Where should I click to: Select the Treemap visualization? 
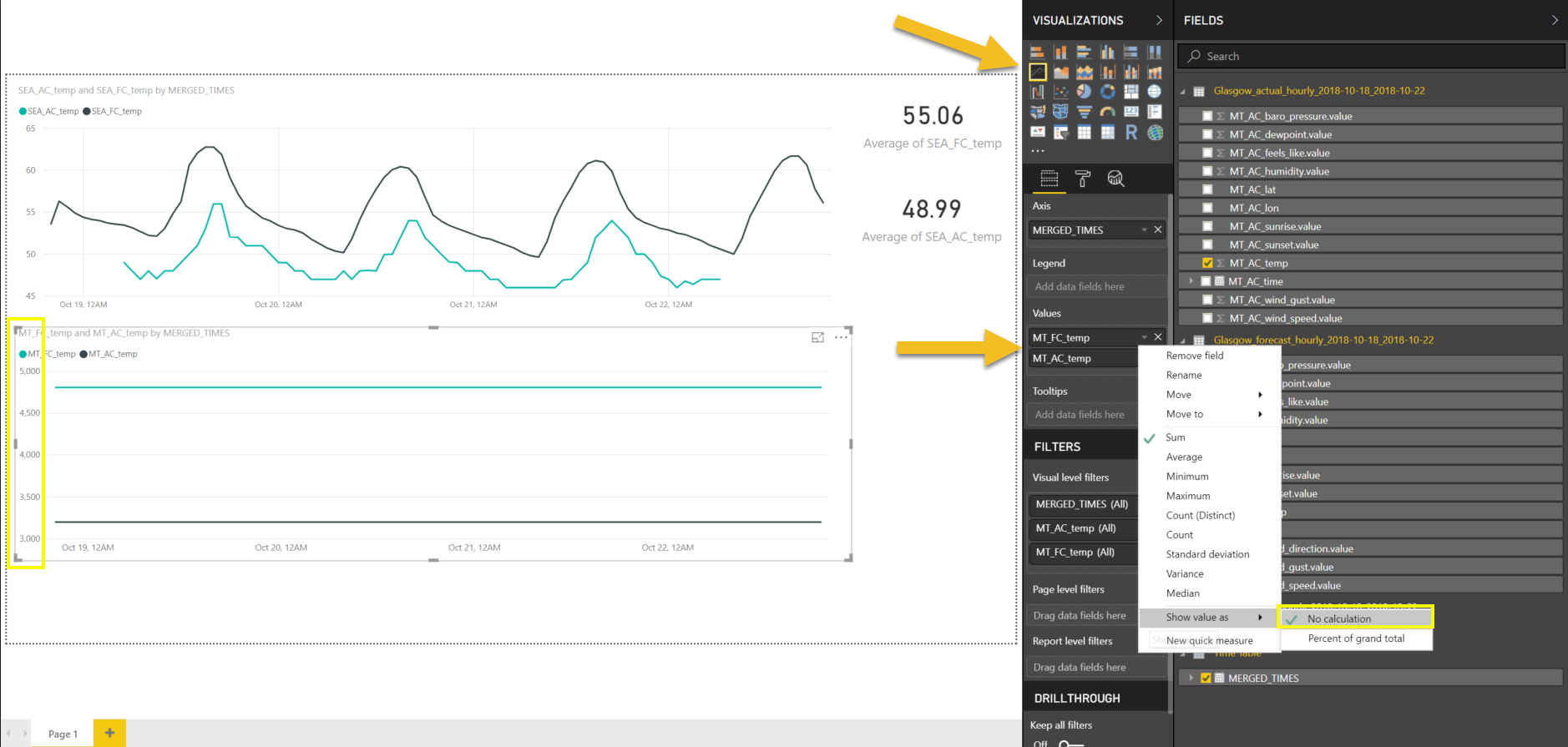coord(1131,92)
